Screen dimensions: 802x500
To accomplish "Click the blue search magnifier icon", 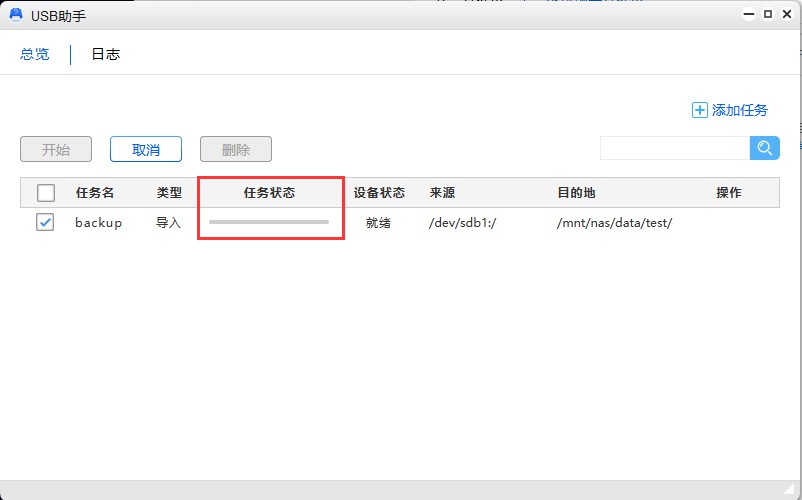I will click(765, 148).
